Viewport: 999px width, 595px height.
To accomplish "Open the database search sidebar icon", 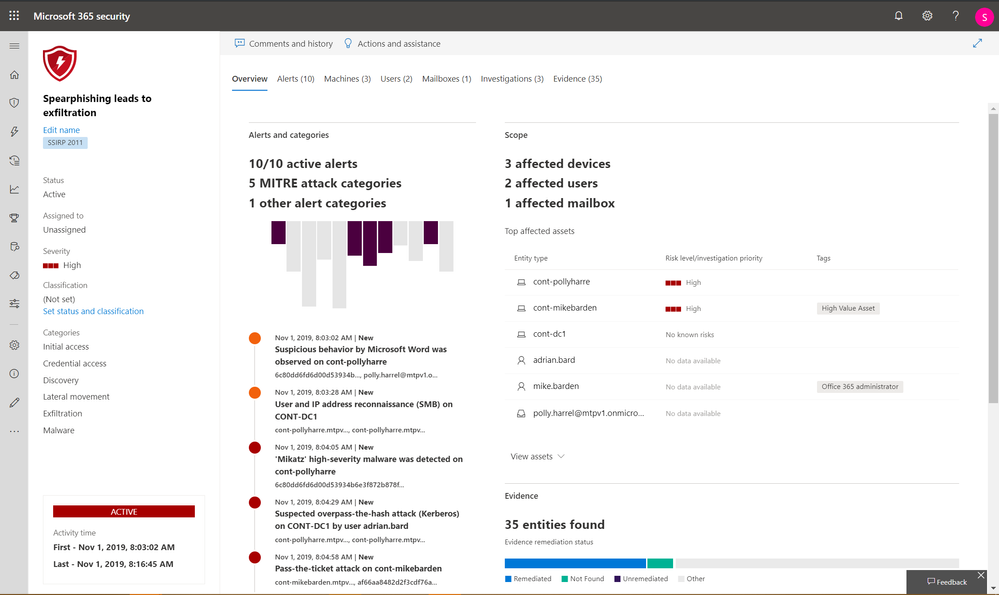I will 14,247.
